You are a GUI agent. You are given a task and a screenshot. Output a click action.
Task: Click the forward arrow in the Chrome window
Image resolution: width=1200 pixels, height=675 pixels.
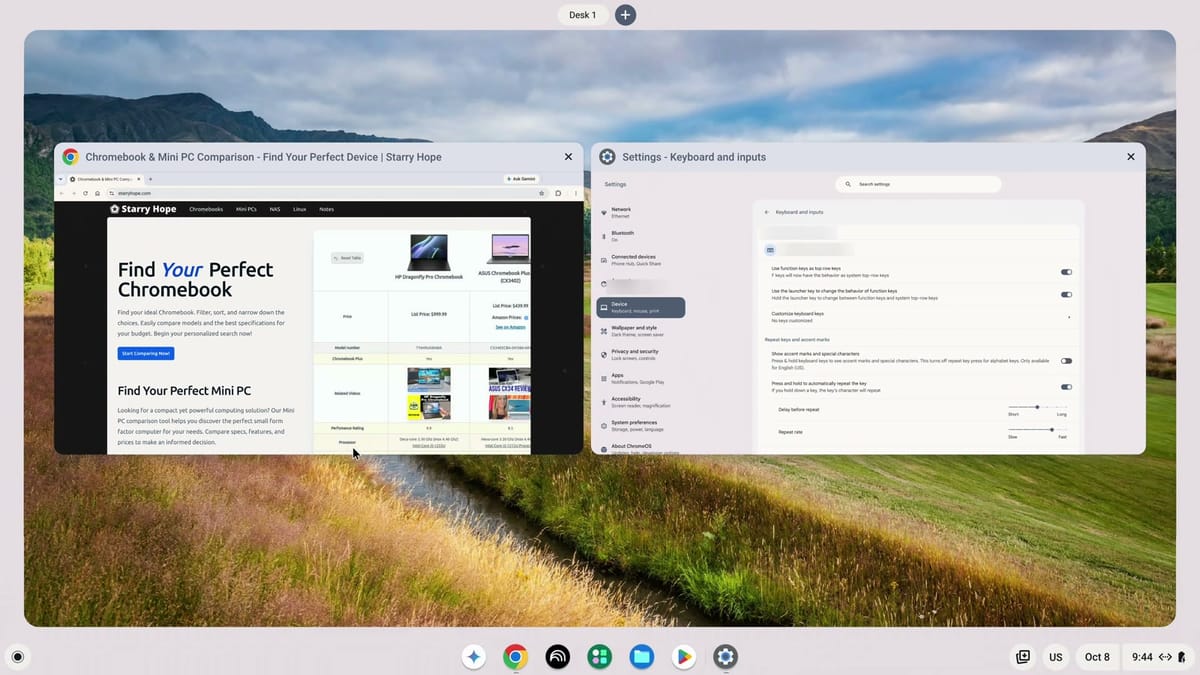click(73, 193)
